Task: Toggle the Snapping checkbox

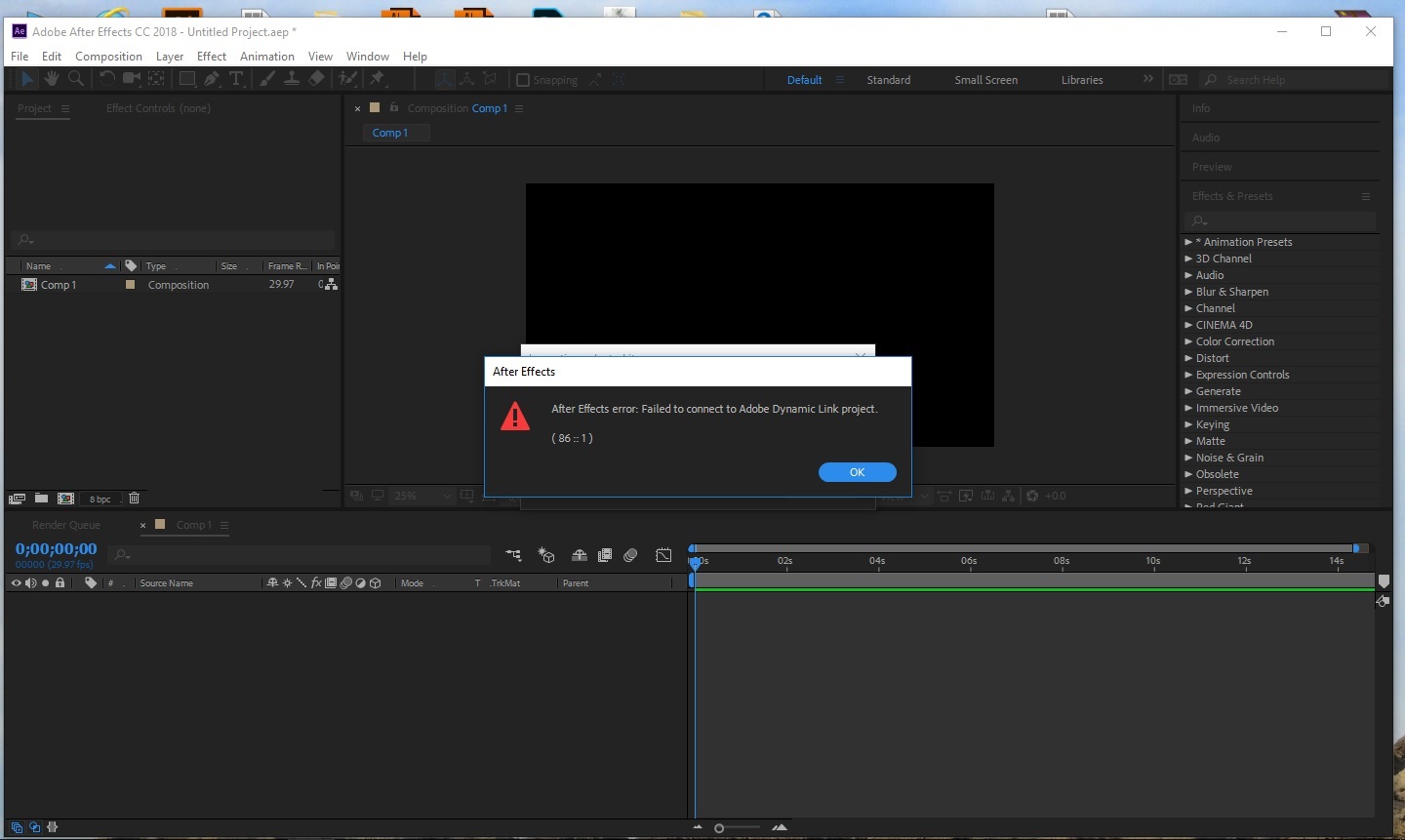Action: click(x=523, y=80)
